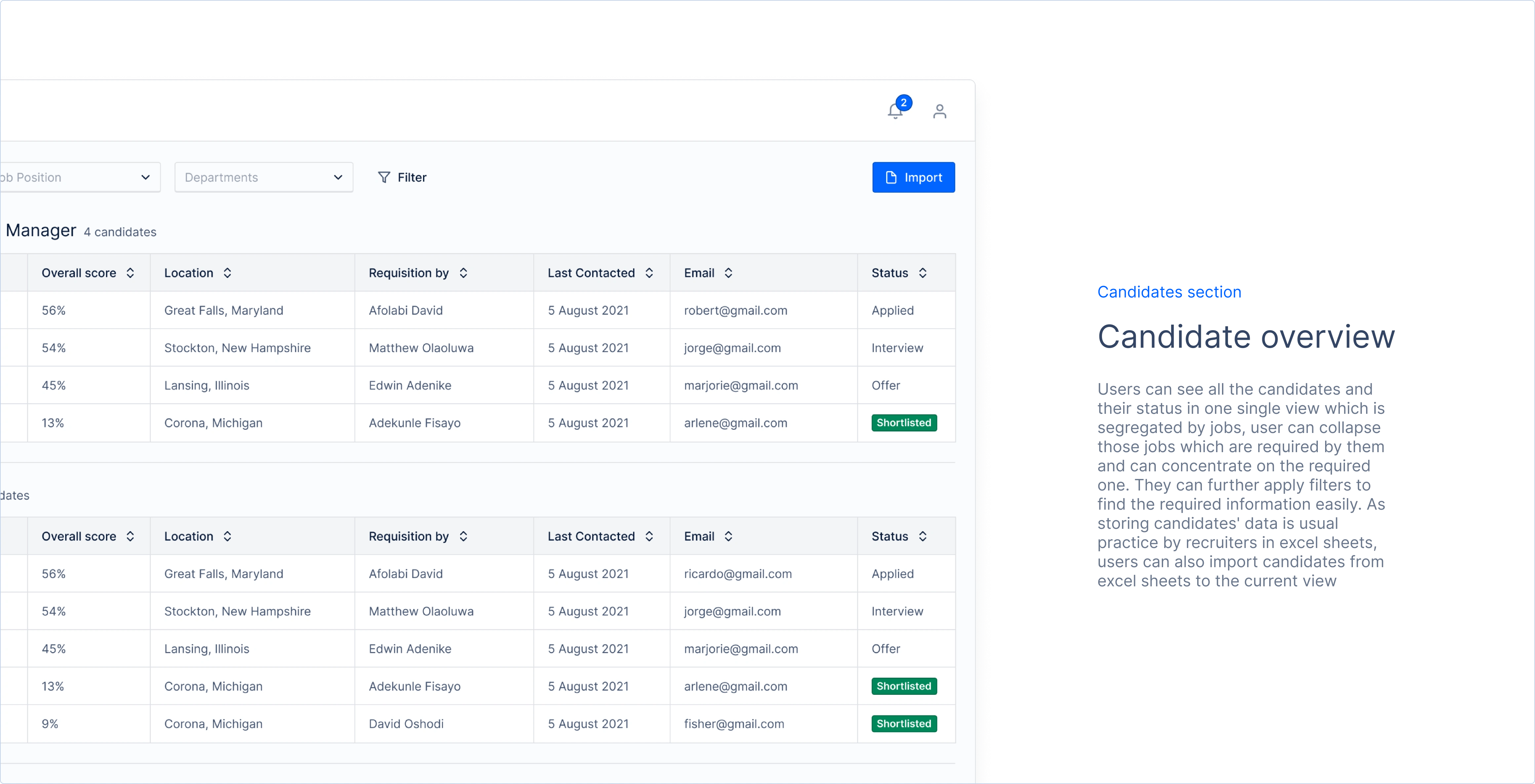This screenshot has height=784, width=1535.
Task: Expand the Job Position dropdown
Action: [x=80, y=177]
